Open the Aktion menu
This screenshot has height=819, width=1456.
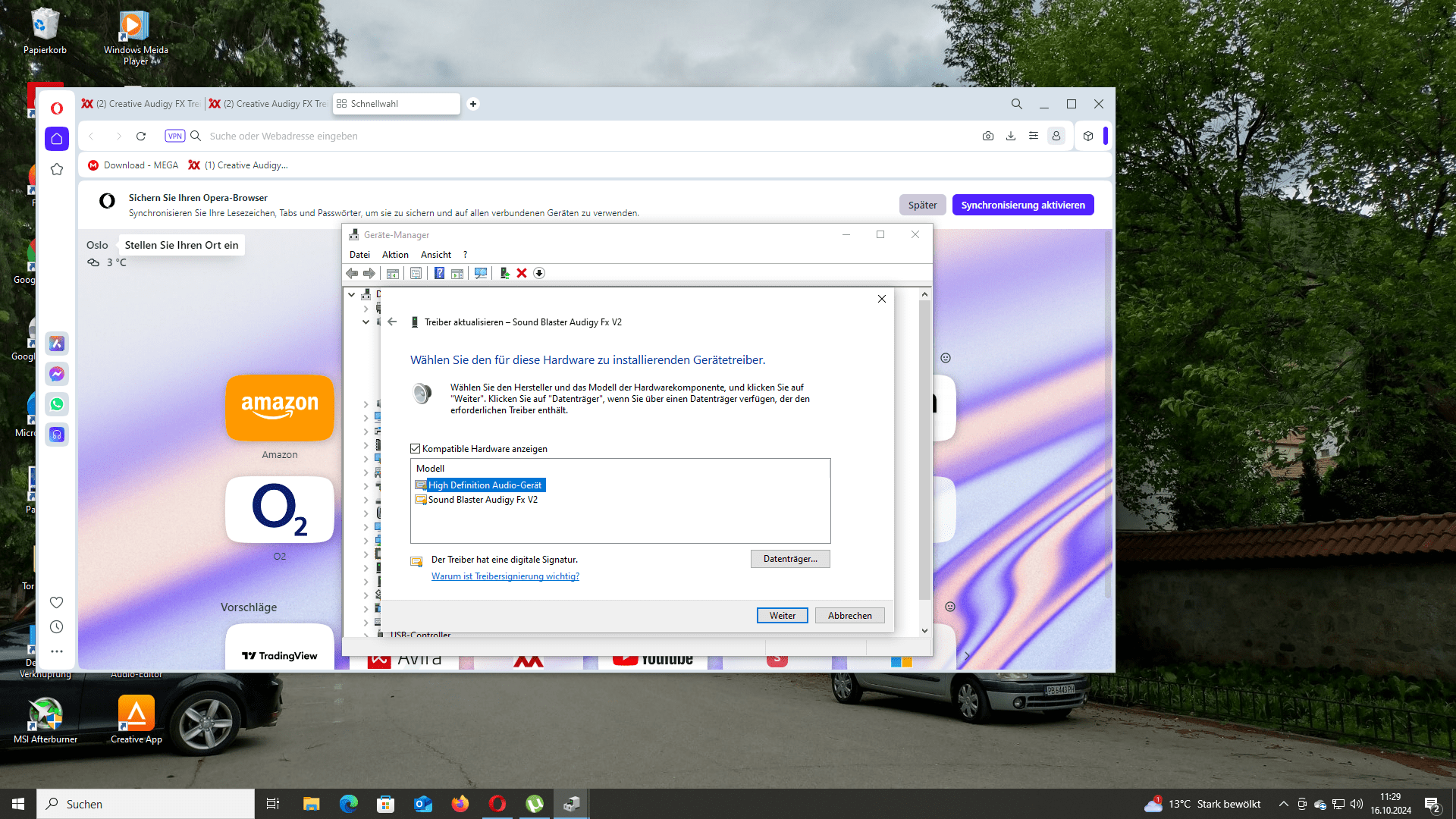[x=395, y=255]
